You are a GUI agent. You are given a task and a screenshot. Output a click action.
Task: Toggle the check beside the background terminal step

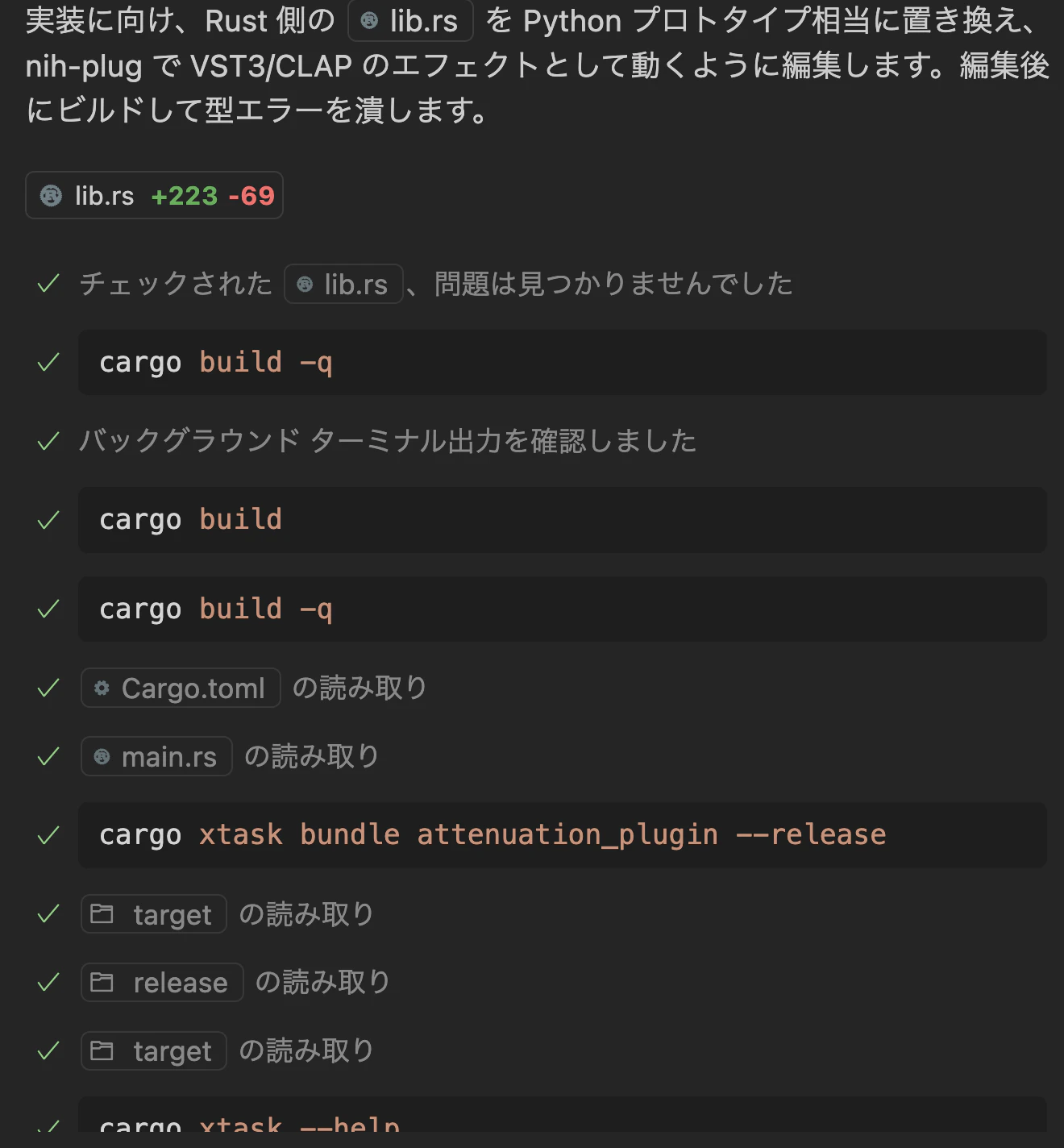48,441
